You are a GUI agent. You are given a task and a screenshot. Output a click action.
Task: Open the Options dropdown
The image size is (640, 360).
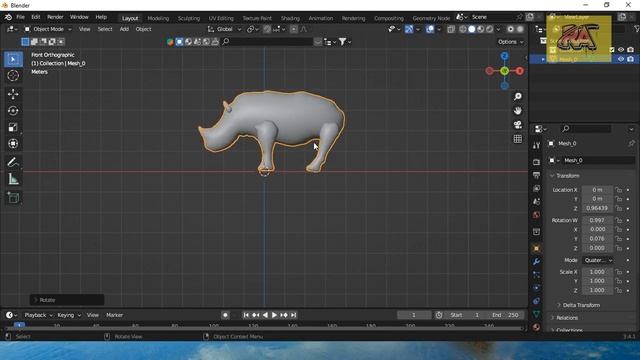(x=510, y=42)
